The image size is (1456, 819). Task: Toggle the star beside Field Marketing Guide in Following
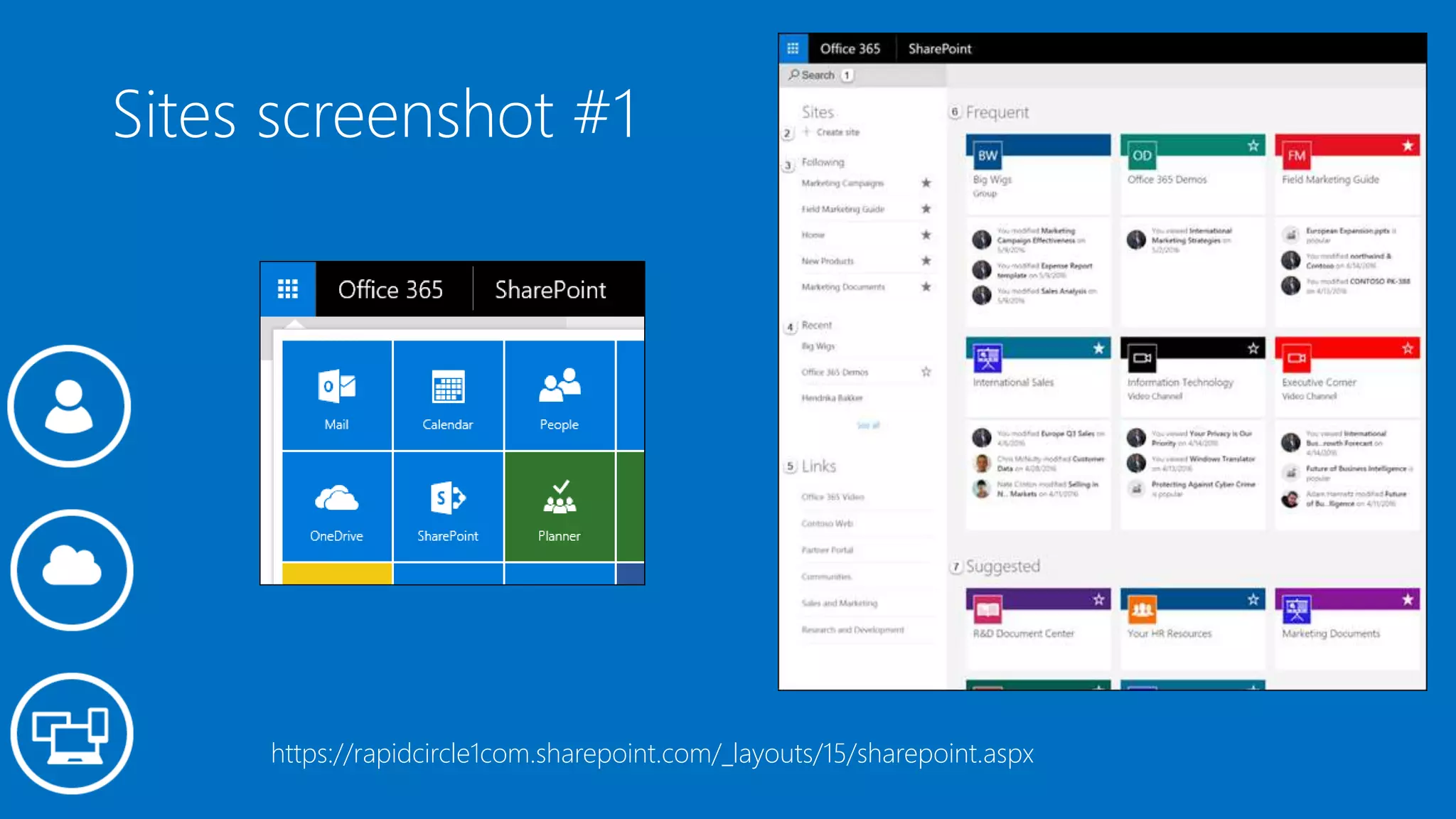926,208
